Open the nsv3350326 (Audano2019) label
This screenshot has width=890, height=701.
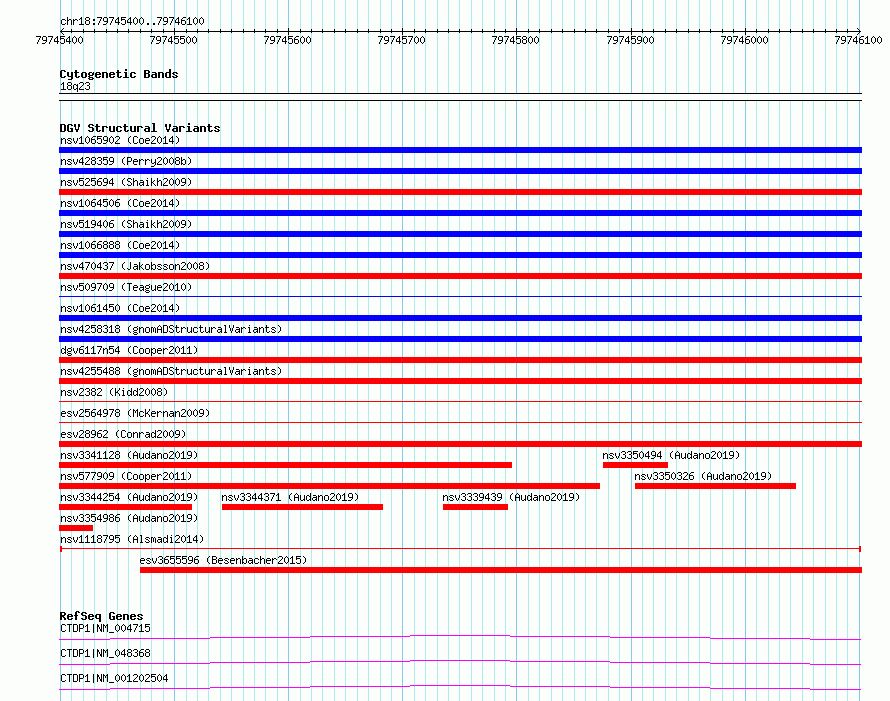703,476
